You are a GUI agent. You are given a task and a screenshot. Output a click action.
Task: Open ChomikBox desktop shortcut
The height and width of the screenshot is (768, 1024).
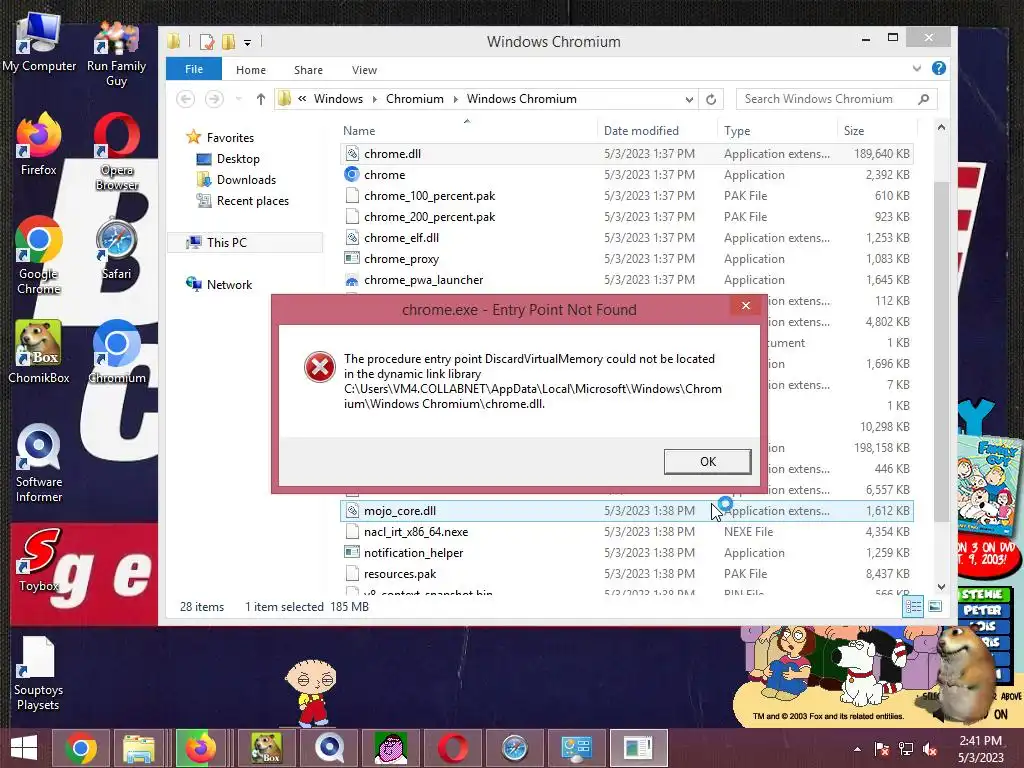point(39,352)
